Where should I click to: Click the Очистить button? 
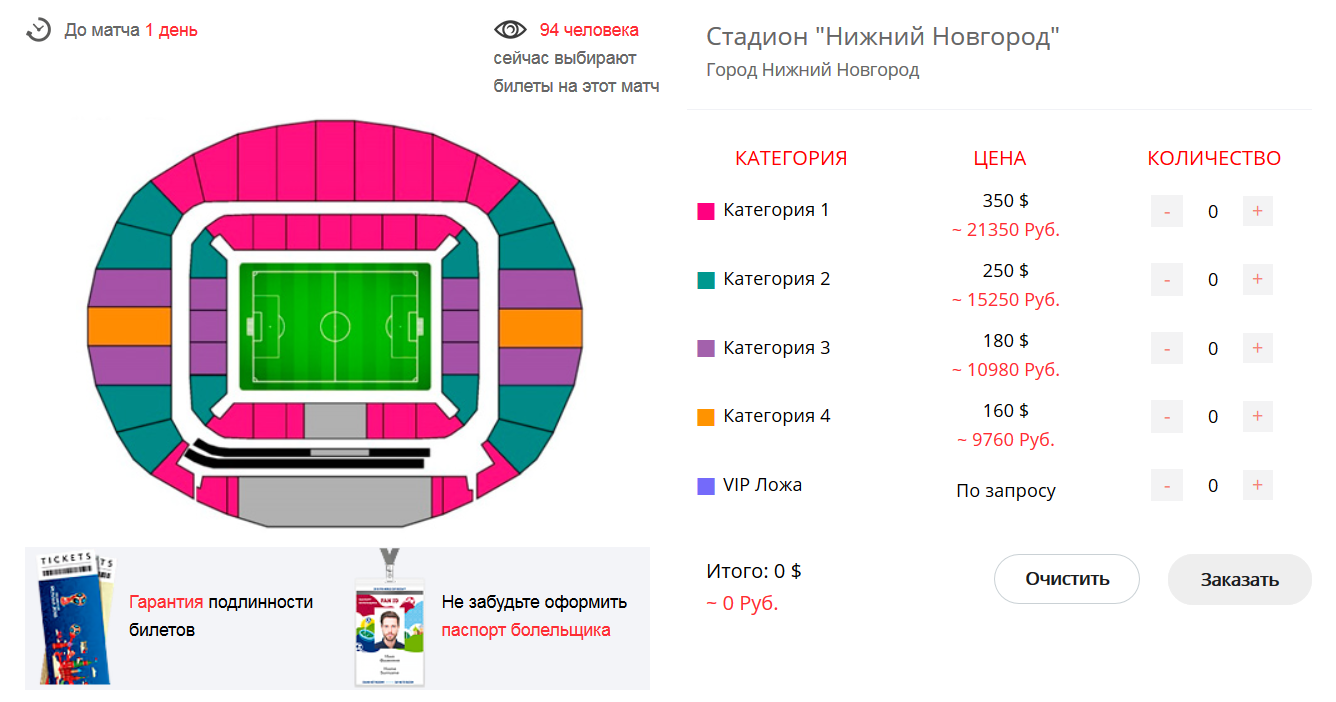pyautogui.click(x=1067, y=579)
